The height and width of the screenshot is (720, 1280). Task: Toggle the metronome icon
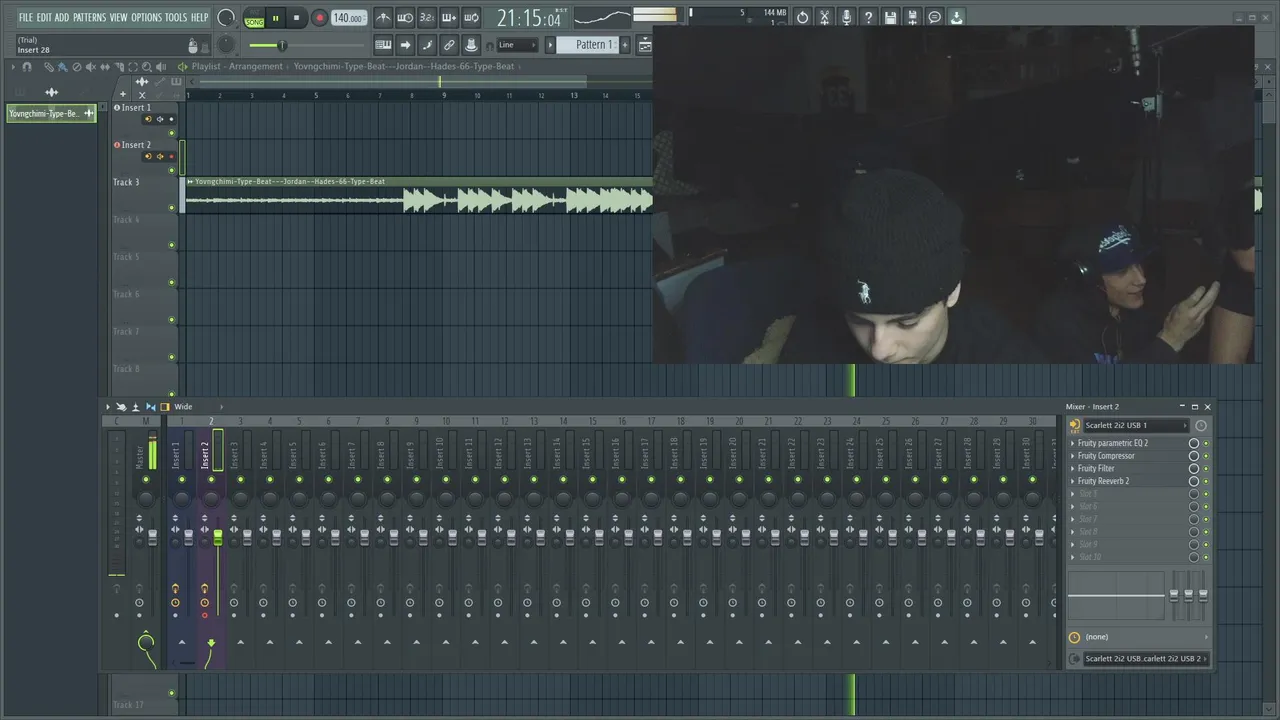point(383,18)
